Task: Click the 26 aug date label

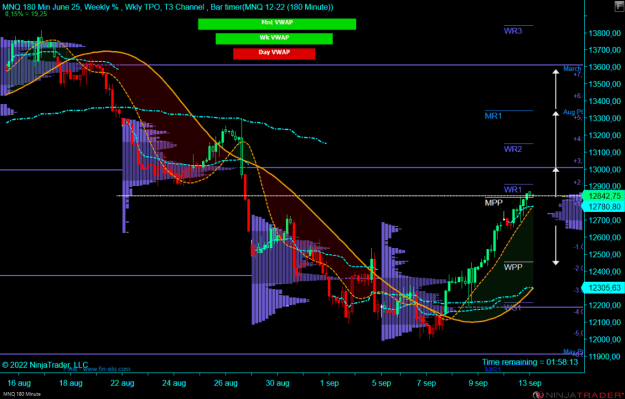Action: [x=226, y=383]
